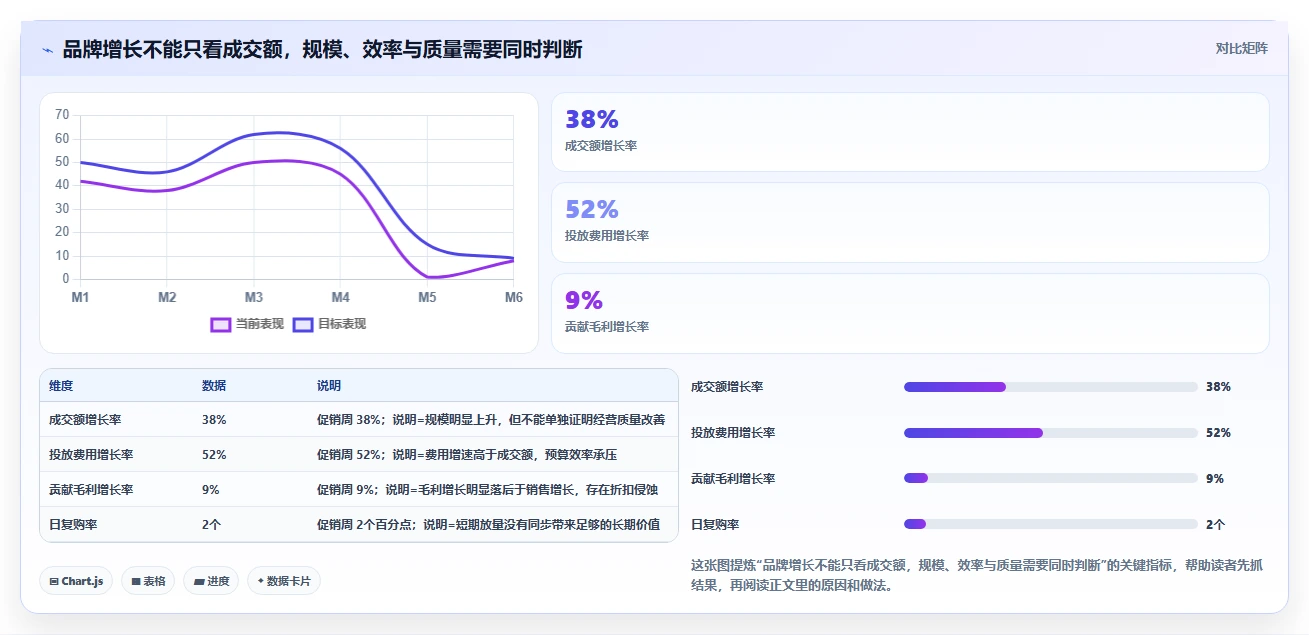1309x635 pixels.
Task: Click the 促销周 9% description cell
Action: (x=488, y=490)
